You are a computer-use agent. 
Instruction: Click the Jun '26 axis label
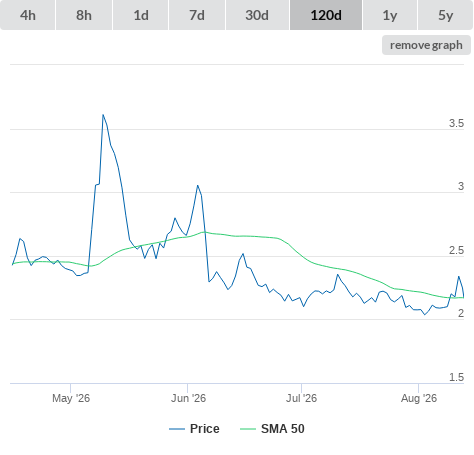coord(188,398)
